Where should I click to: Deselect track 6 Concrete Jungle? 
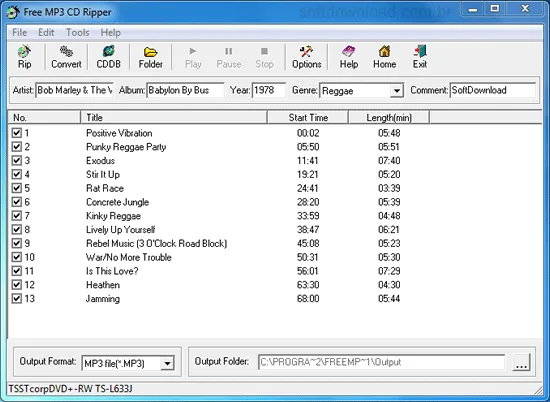16,202
